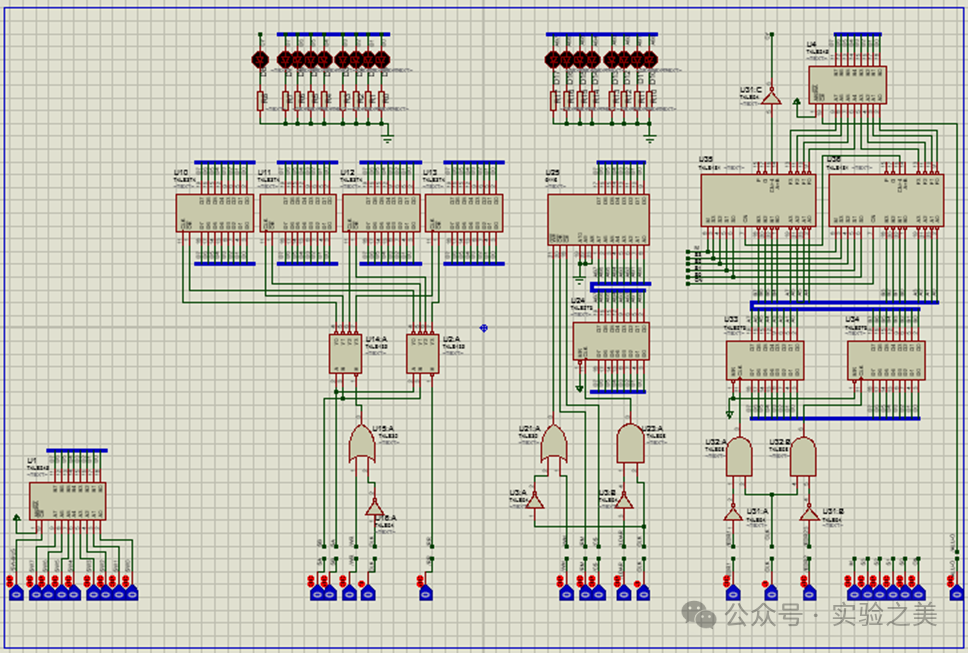This screenshot has width=968, height=653.
Task: Select the U3:A inverter symbol
Action: click(x=535, y=501)
